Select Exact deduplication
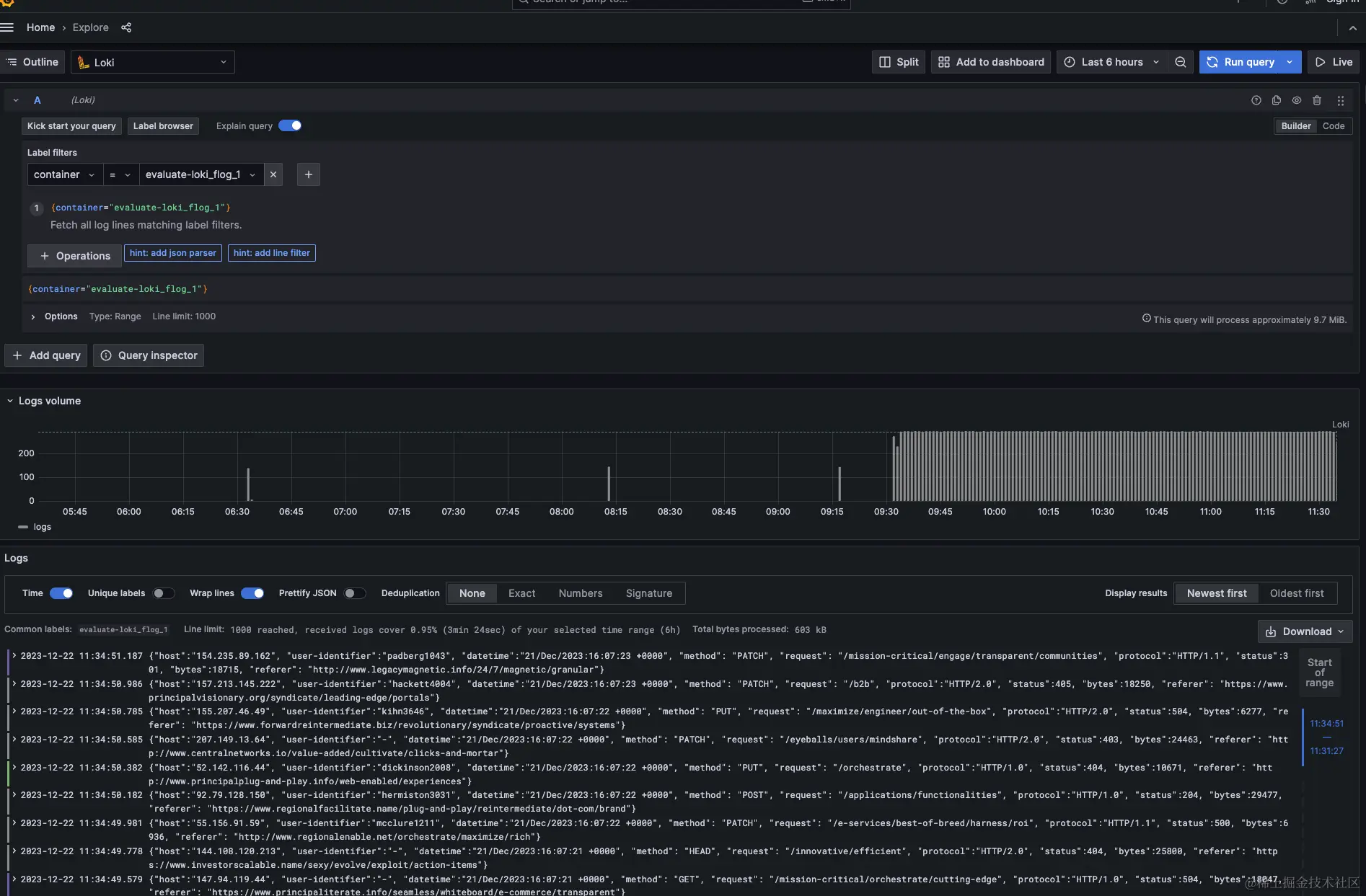1366x896 pixels. (x=521, y=593)
